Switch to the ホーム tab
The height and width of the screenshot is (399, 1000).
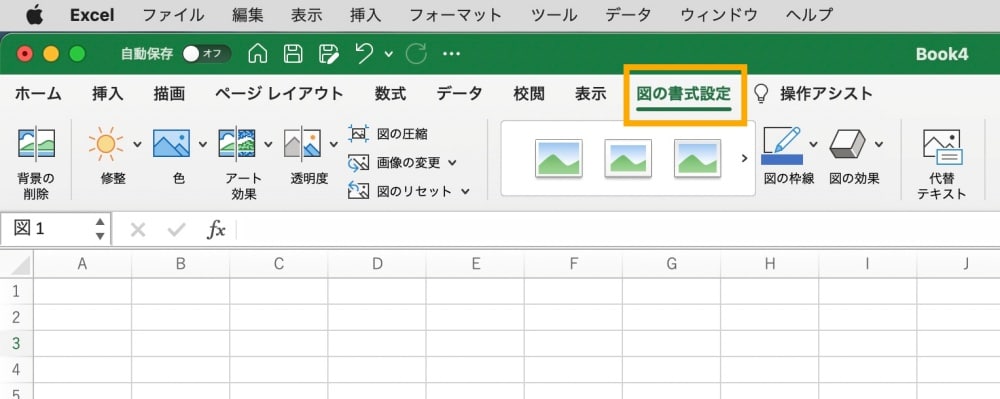coord(38,94)
